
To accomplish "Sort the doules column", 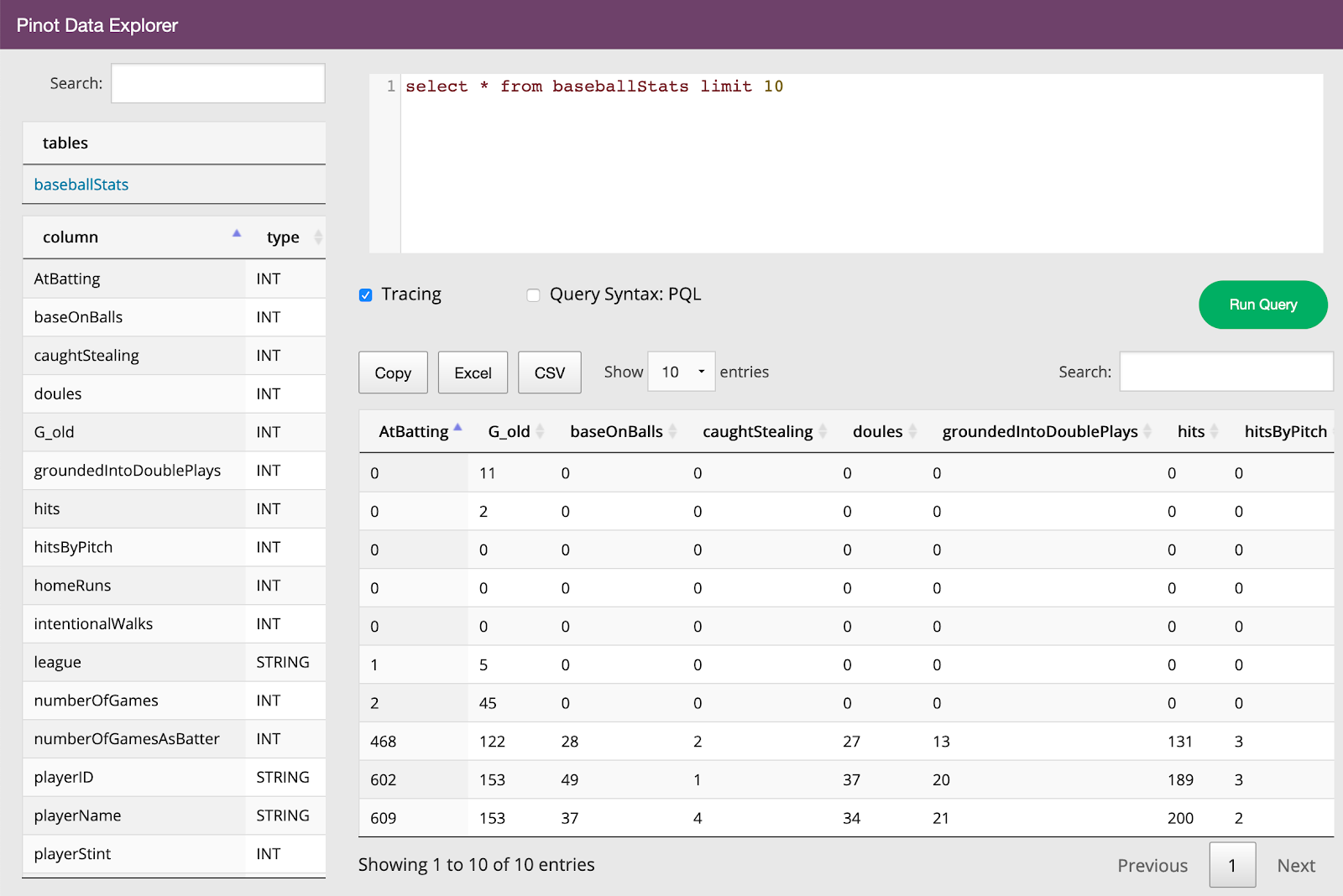I will (878, 431).
